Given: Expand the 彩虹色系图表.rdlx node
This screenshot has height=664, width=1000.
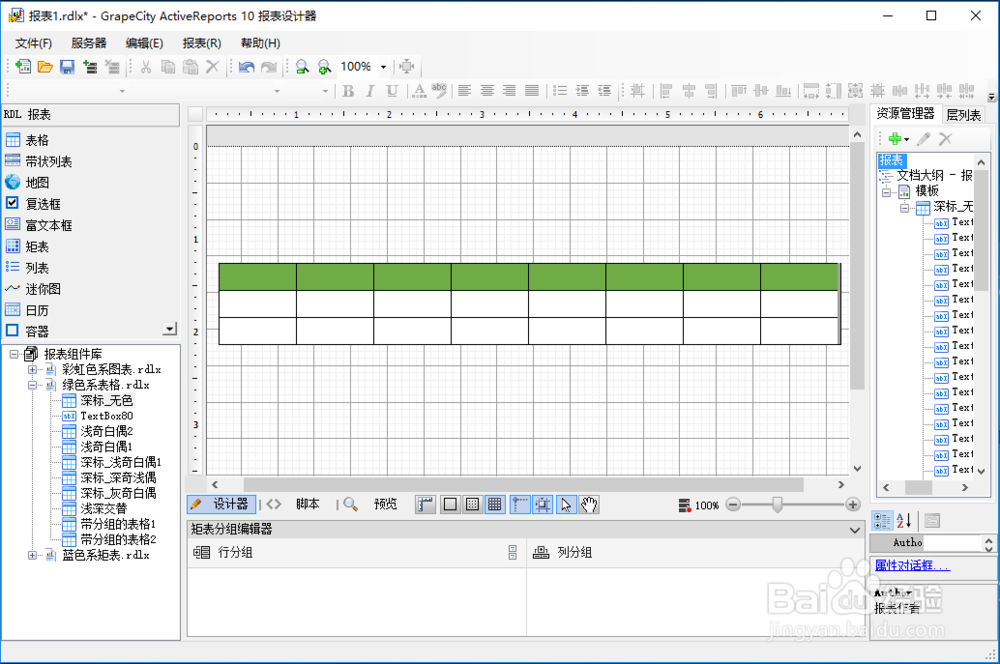Looking at the screenshot, I should tap(32, 369).
